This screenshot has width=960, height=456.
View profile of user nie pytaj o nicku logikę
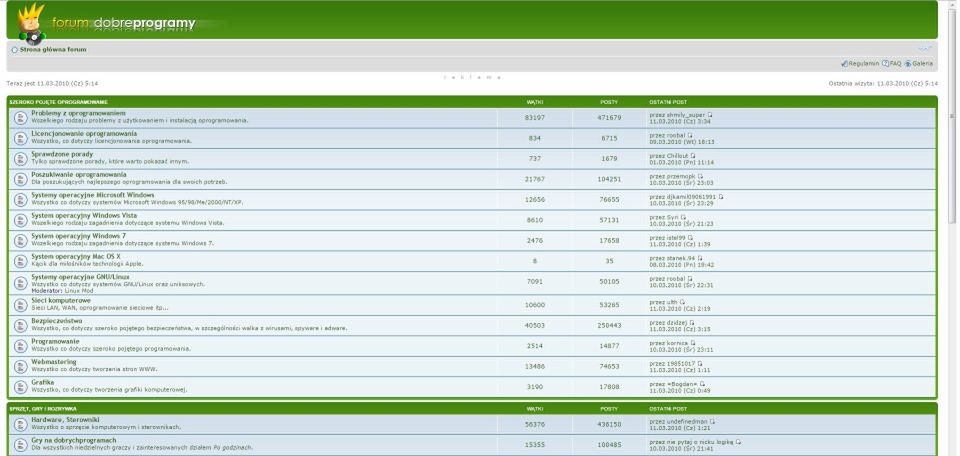pyautogui.click(x=700, y=441)
